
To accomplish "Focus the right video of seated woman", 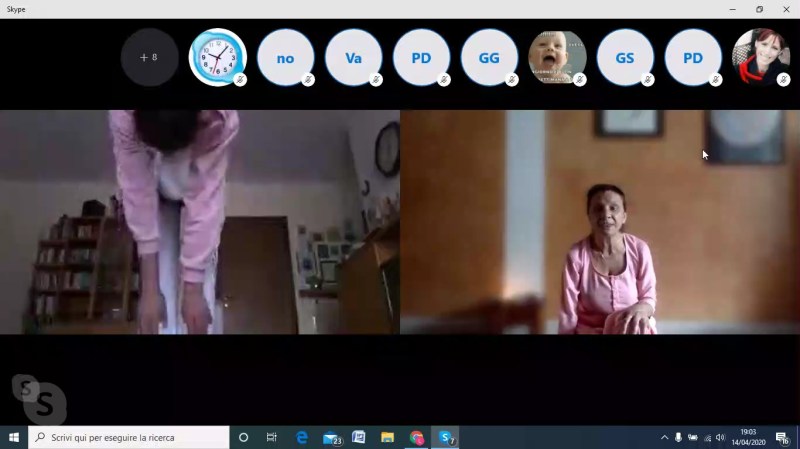I will (x=600, y=222).
